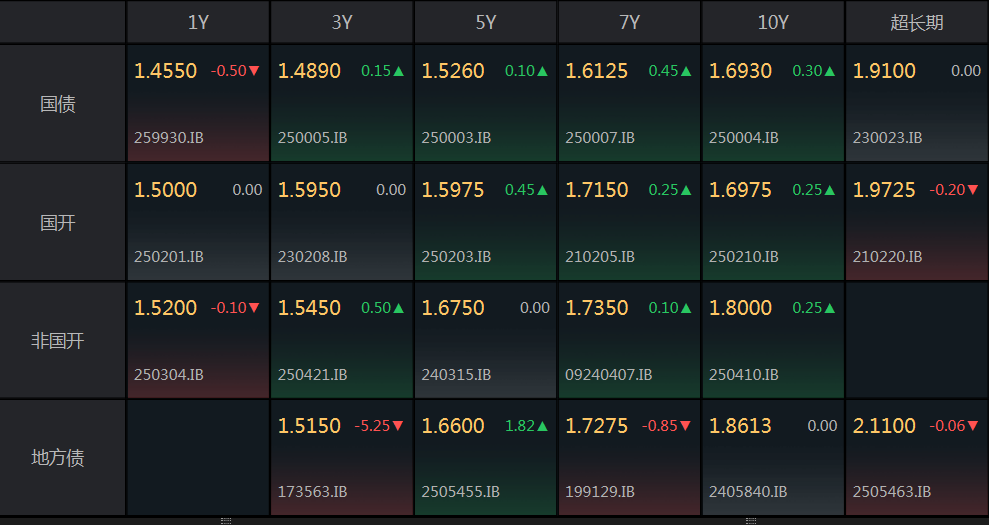Click red down arrow beside -0.85
Image resolution: width=989 pixels, height=525 pixels.
(686, 426)
